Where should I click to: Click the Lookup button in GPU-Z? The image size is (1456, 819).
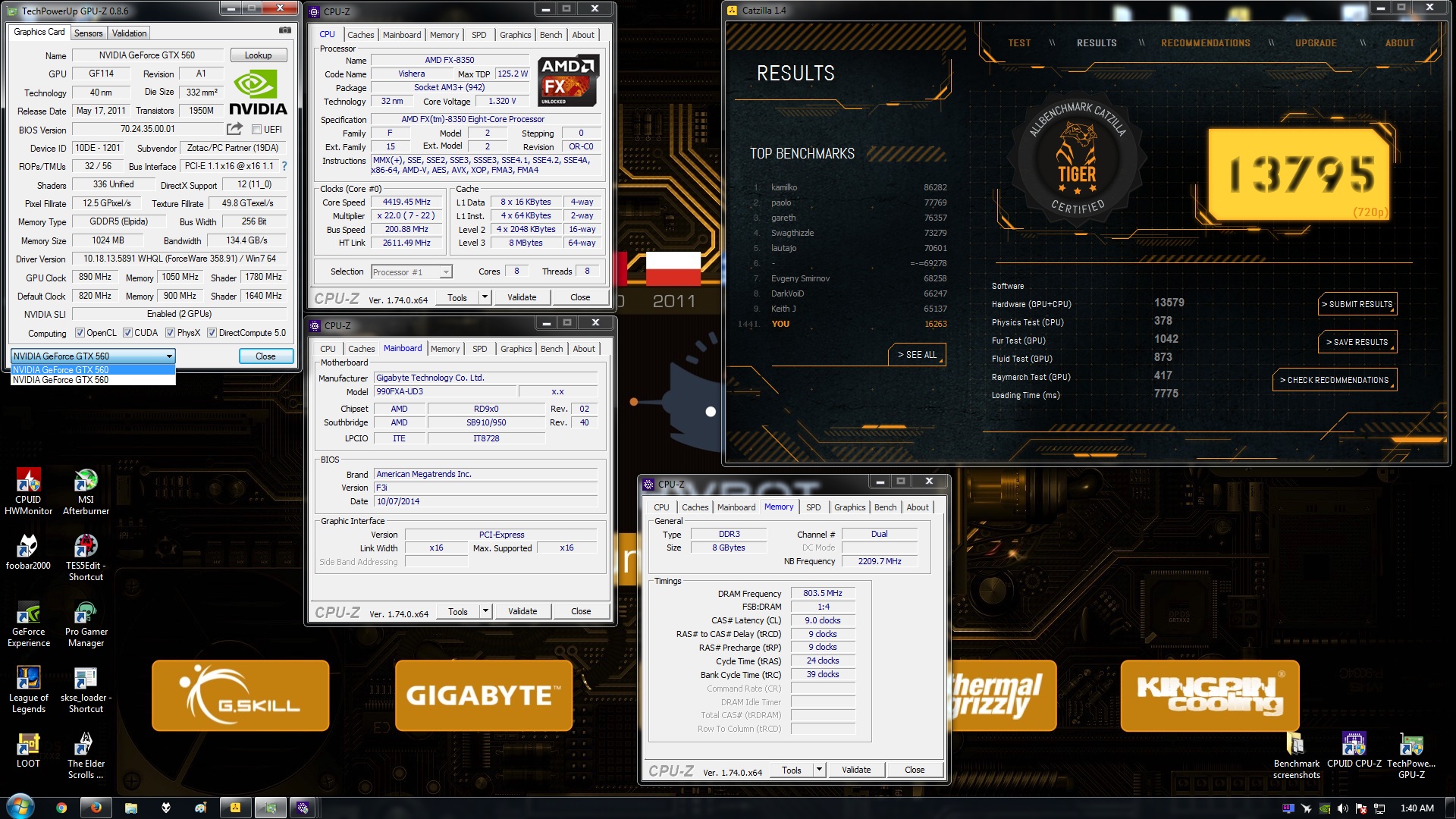pos(258,55)
